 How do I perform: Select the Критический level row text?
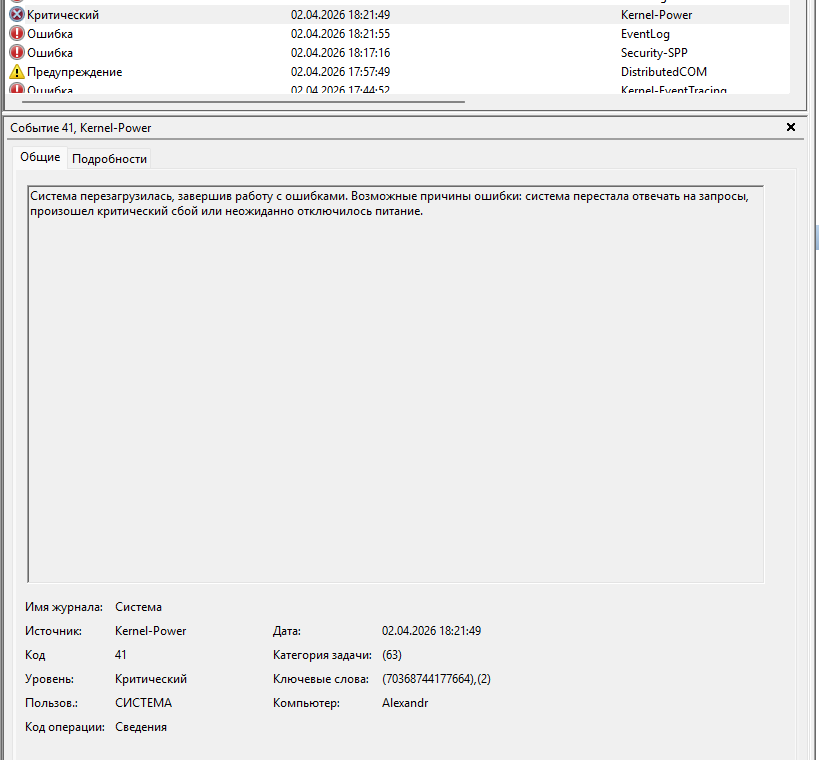tap(63, 15)
